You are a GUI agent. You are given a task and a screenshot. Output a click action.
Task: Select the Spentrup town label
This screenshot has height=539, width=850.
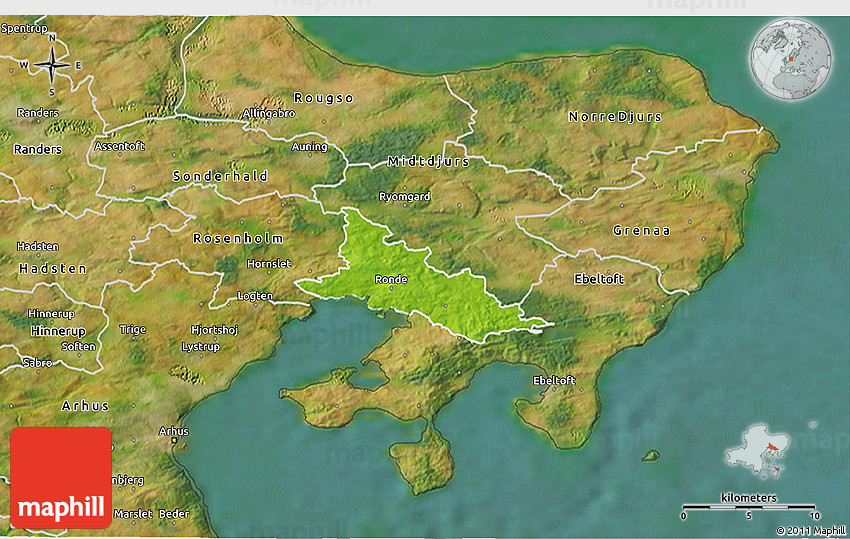24,29
